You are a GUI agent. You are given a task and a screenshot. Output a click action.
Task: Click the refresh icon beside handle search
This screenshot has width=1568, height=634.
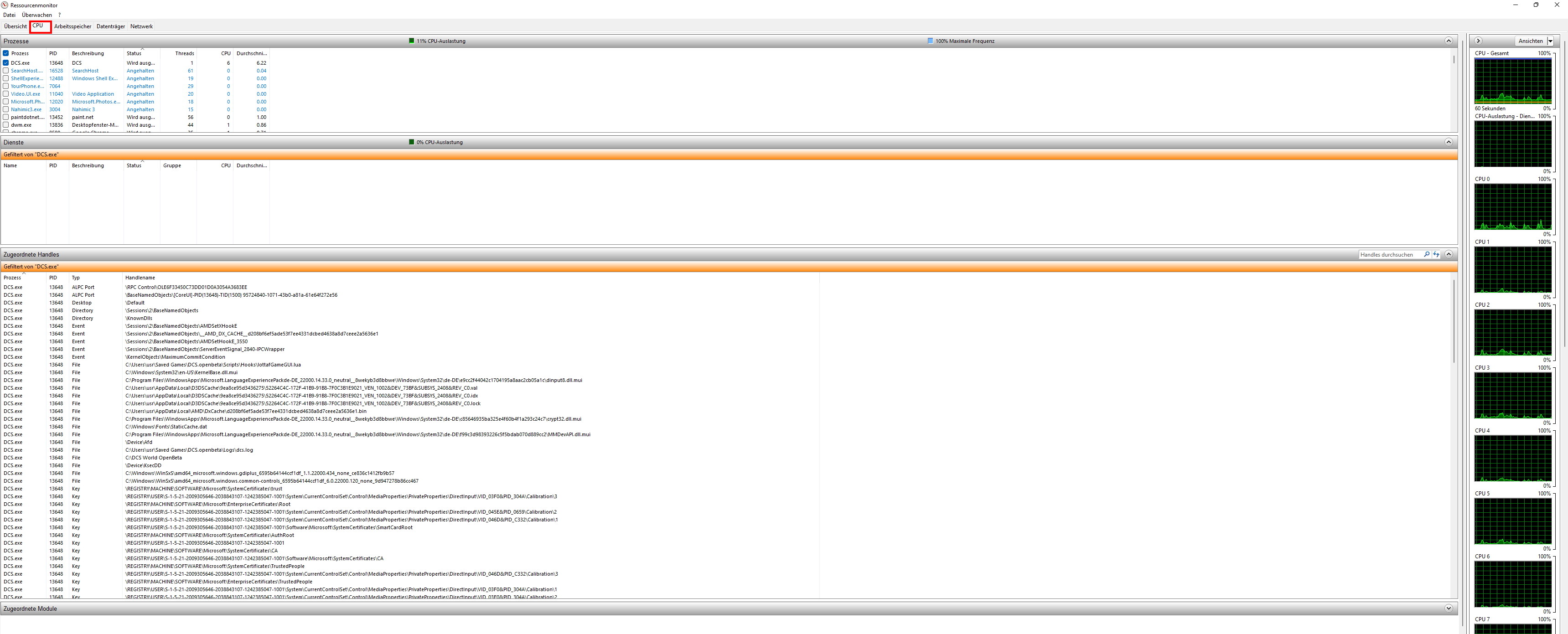point(1436,254)
